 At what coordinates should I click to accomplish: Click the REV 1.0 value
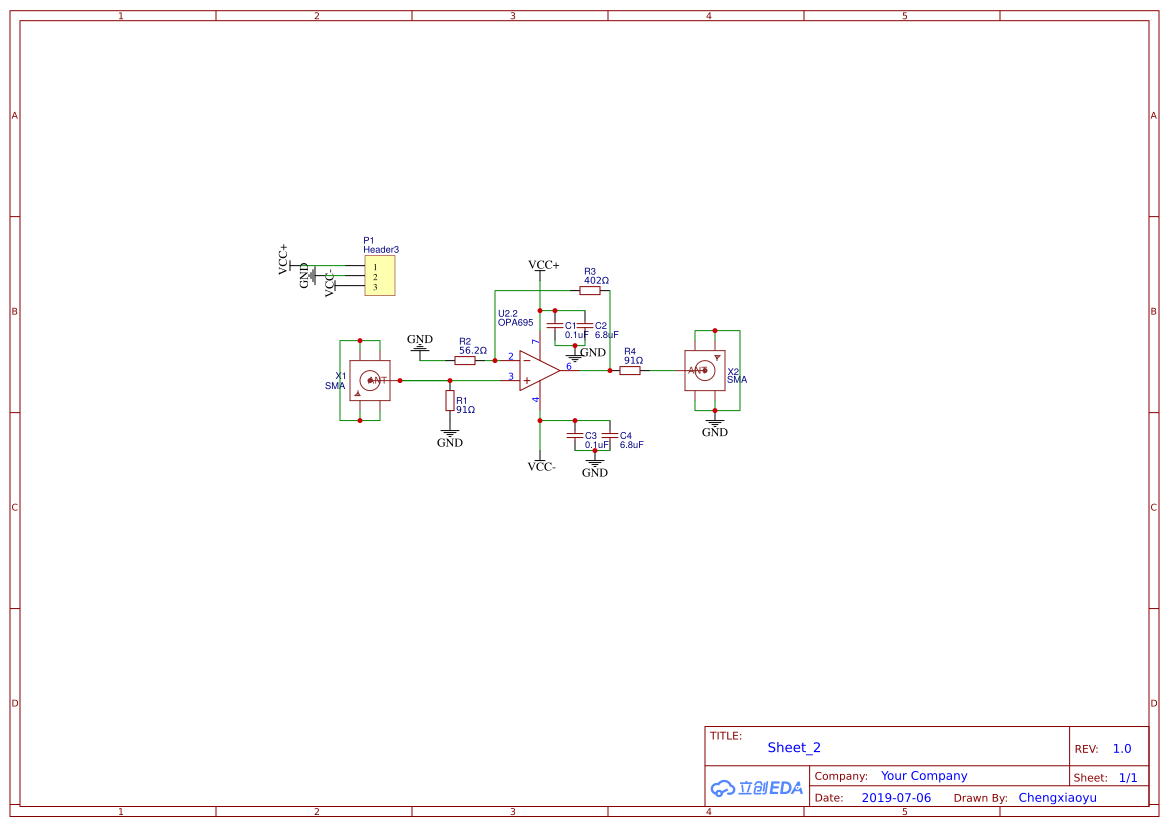pos(1122,749)
